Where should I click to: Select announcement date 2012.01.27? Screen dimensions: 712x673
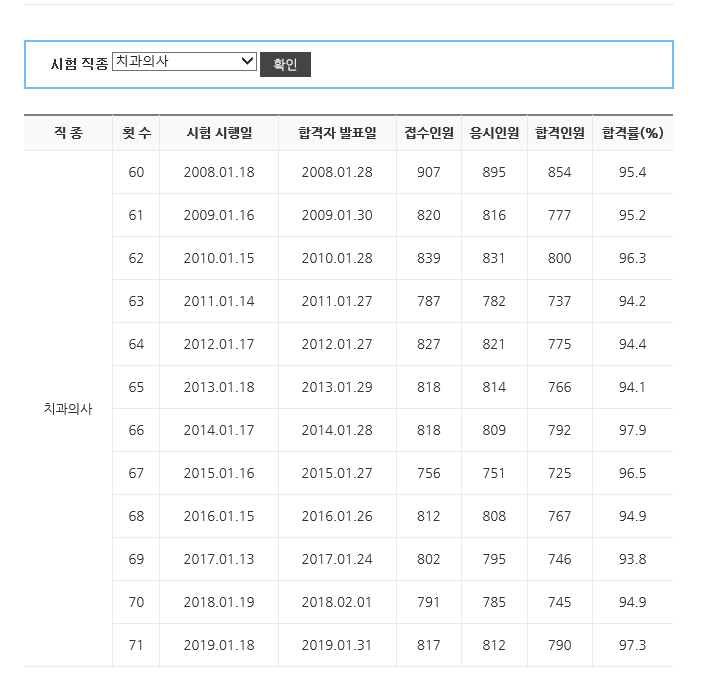(x=337, y=344)
